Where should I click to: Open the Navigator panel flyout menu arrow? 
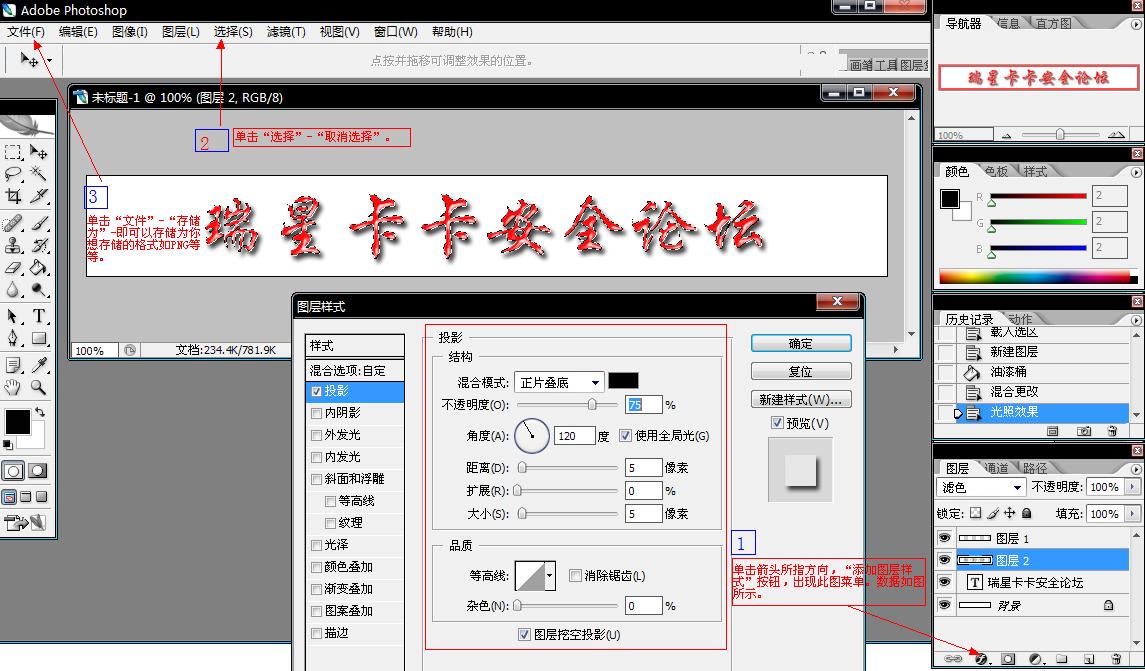tap(1136, 24)
